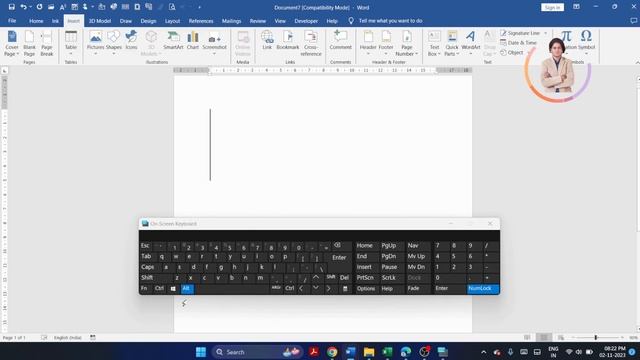Screen dimensions: 640x360
Task: Redo the last action
Action: (x=39, y=7)
